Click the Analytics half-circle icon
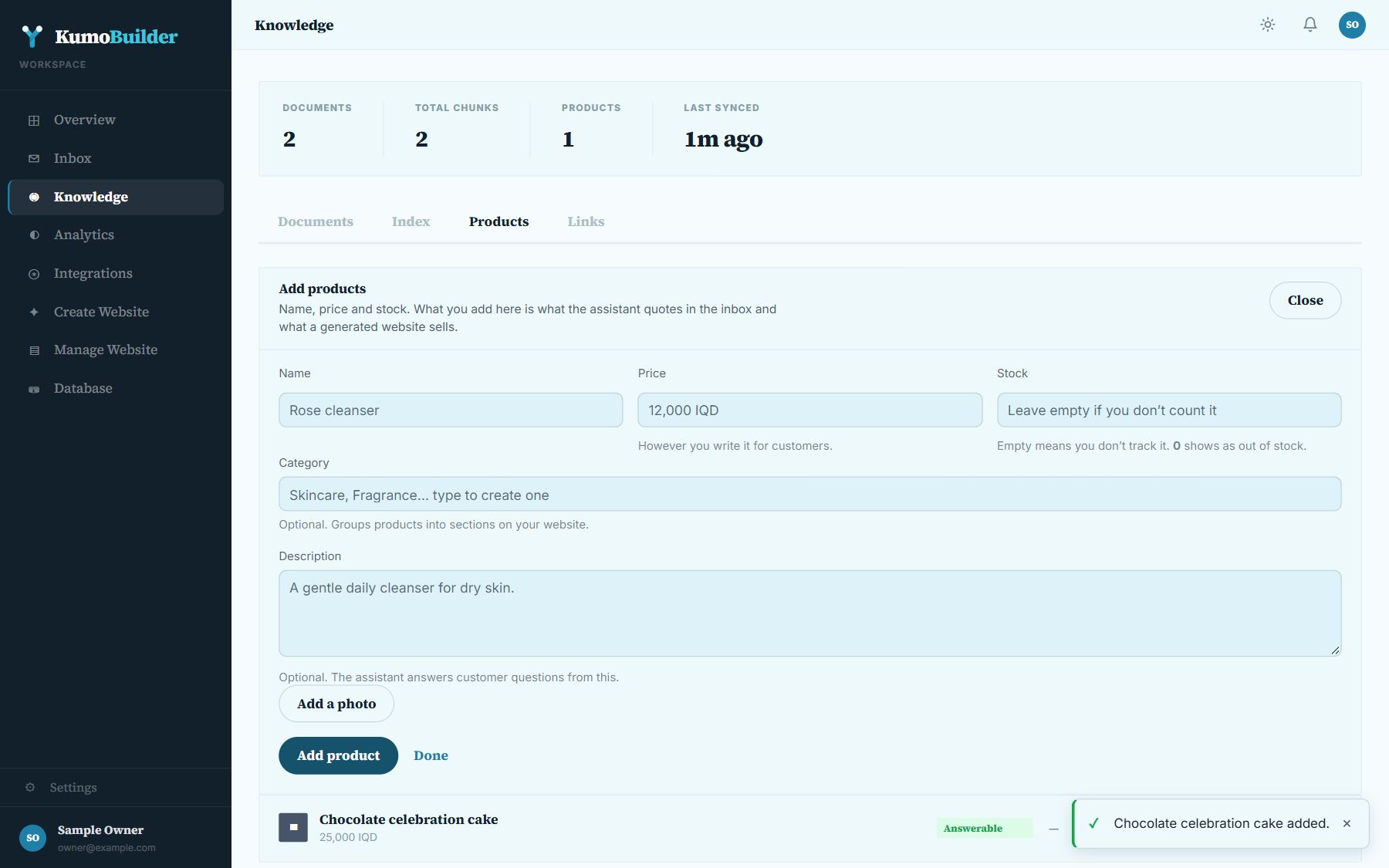 pos(34,235)
